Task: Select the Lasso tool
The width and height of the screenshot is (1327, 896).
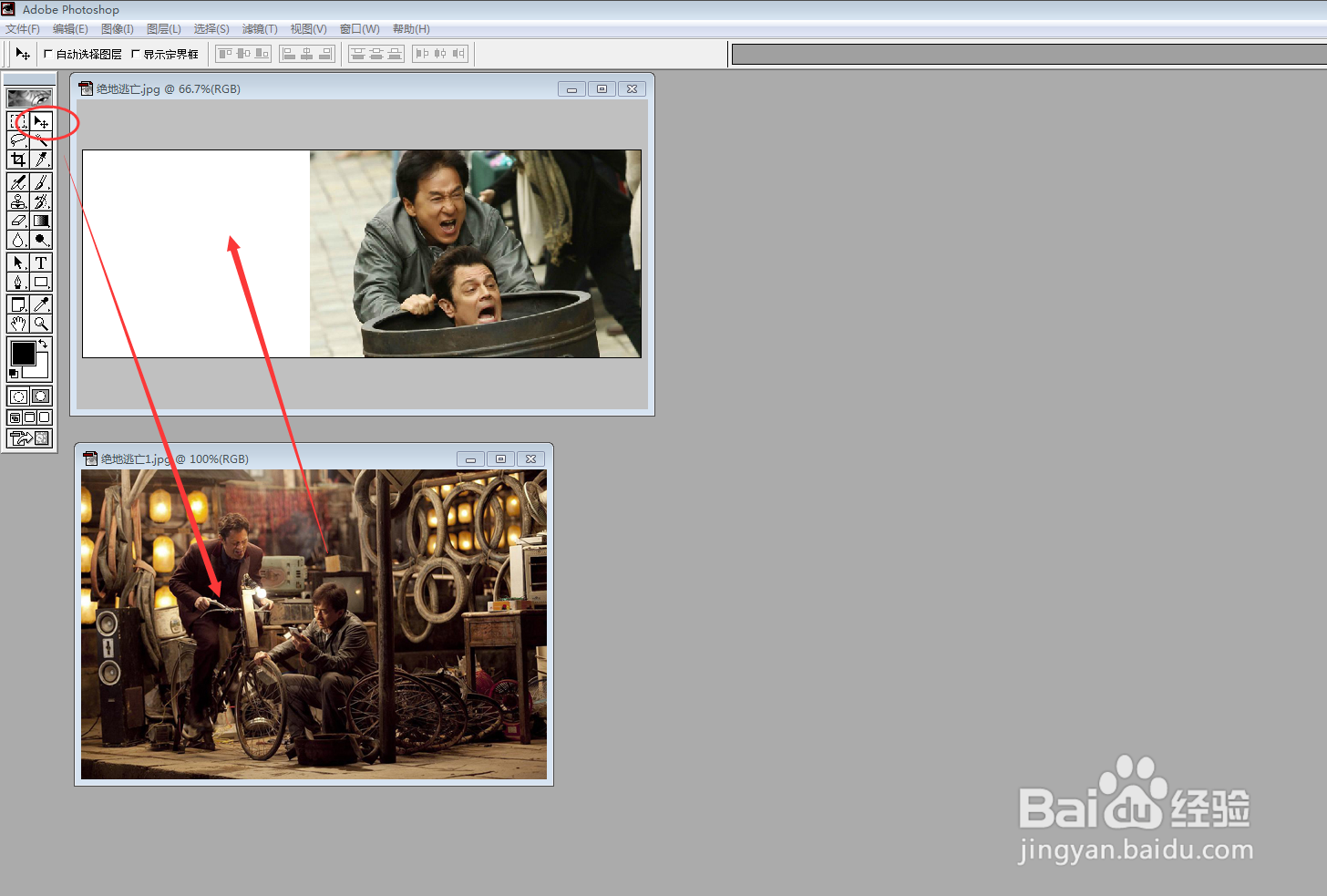Action: point(18,140)
